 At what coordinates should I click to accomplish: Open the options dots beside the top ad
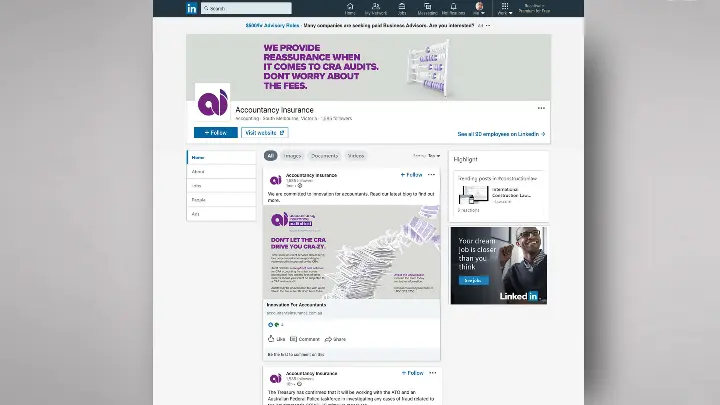[x=488, y=26]
